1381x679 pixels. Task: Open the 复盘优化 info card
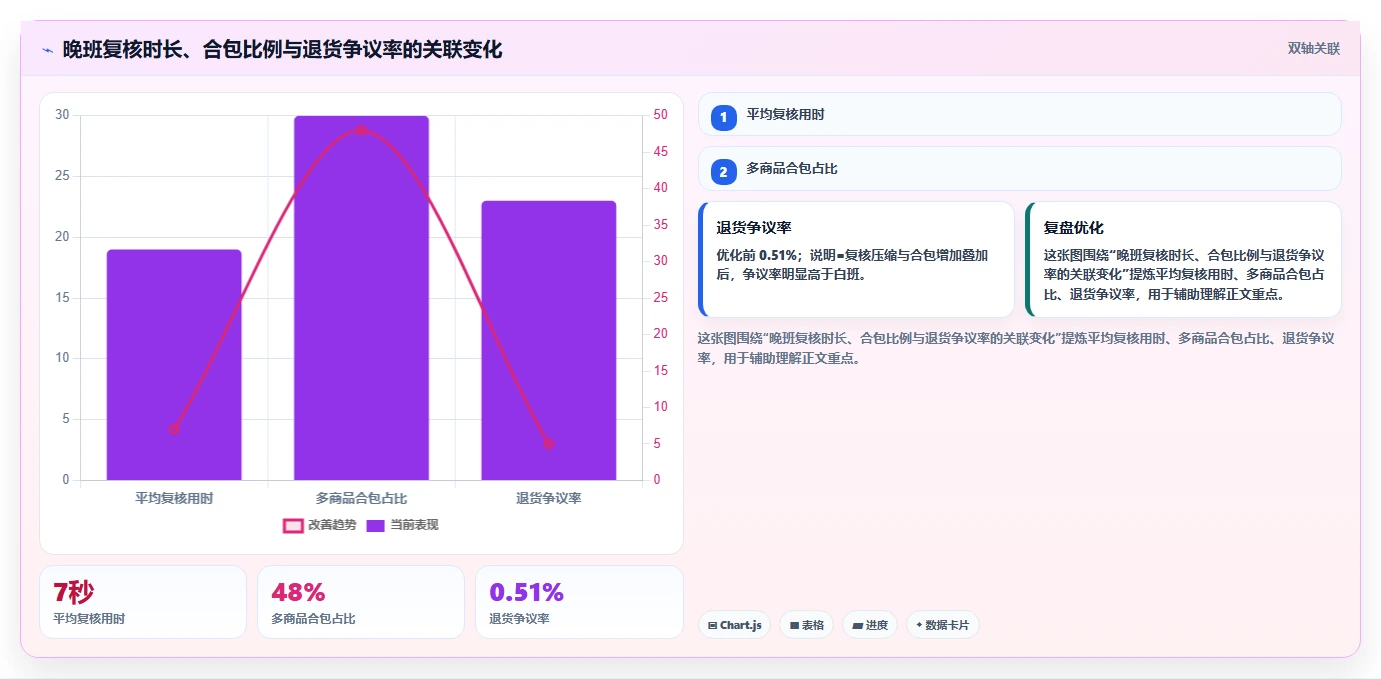(1183, 259)
